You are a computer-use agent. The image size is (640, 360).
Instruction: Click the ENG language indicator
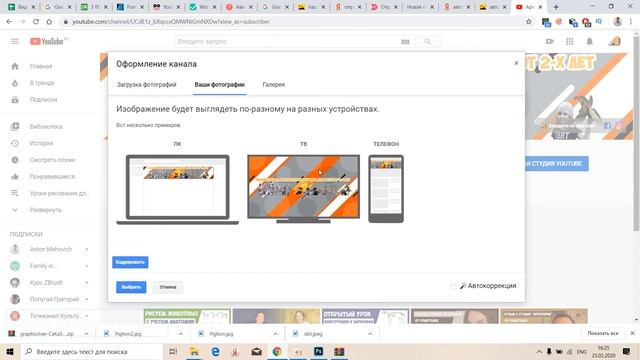coord(582,351)
